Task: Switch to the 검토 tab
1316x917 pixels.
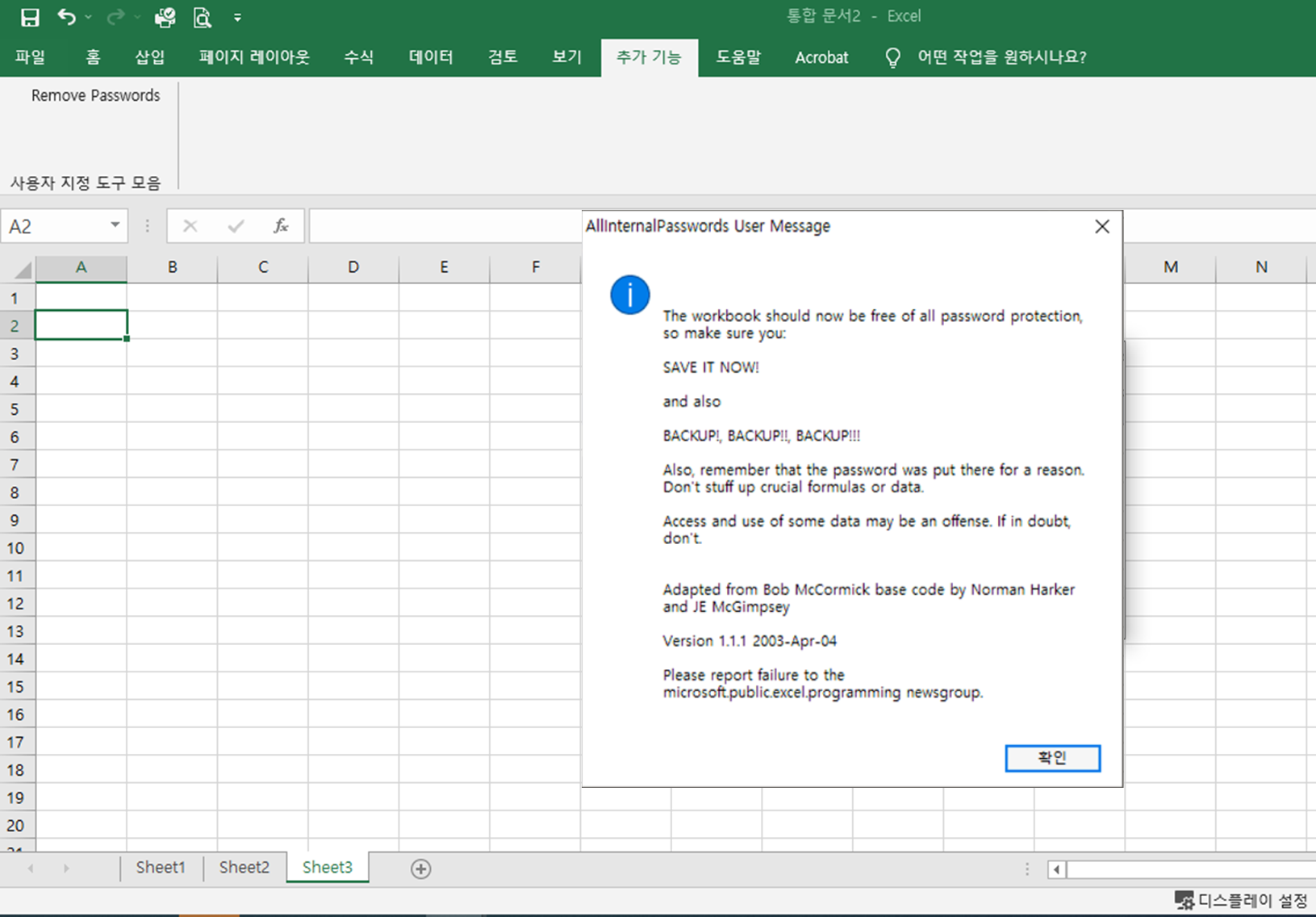Action: 503,57
